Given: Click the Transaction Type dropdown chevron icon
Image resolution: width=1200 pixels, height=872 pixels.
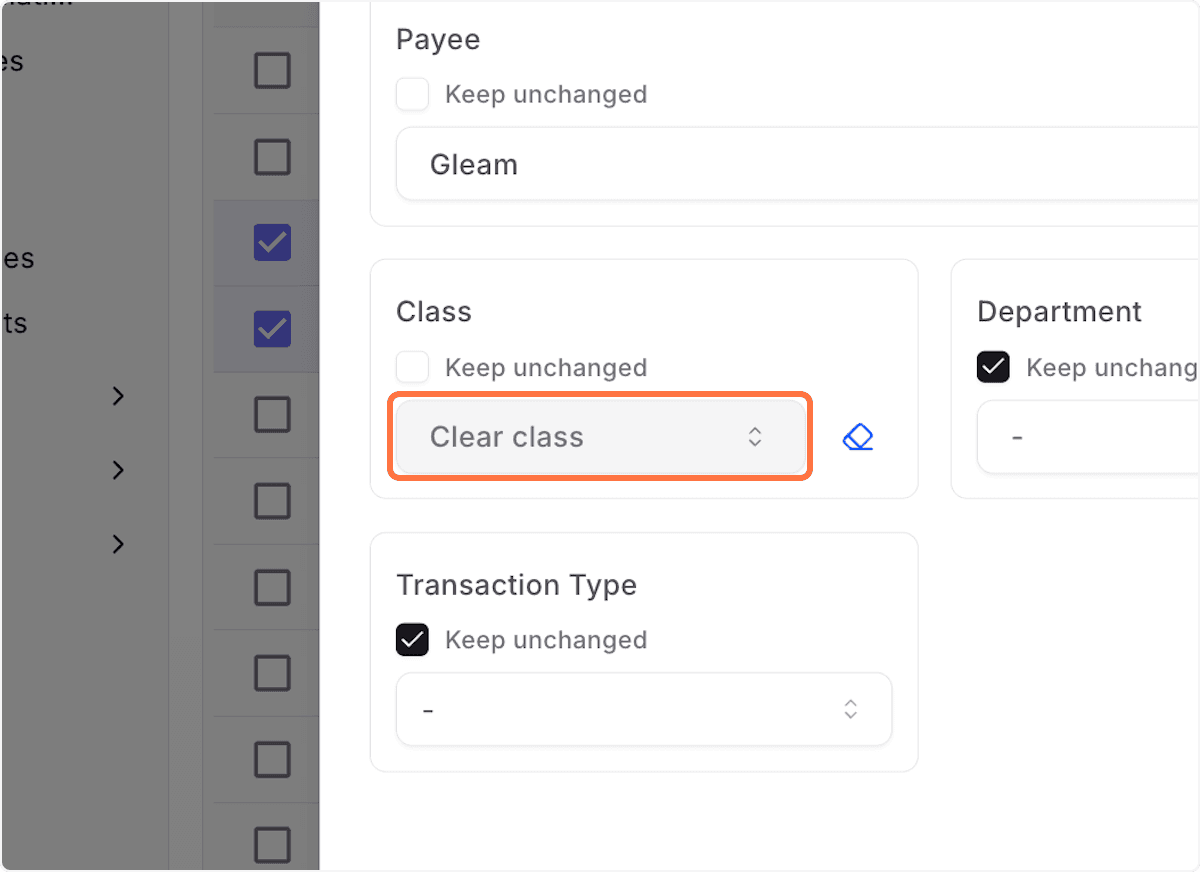Looking at the screenshot, I should click(x=851, y=710).
